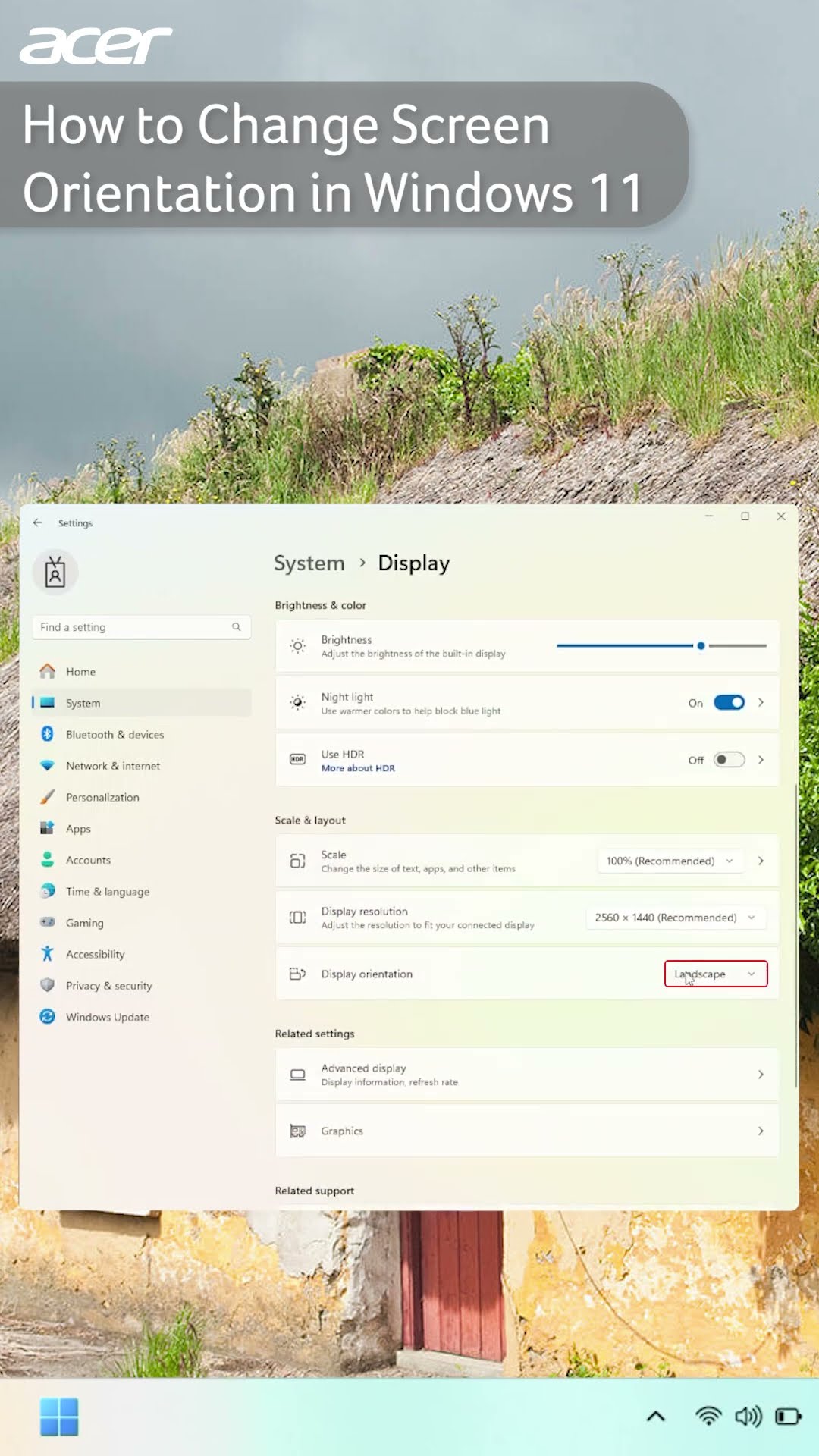The width and height of the screenshot is (819, 1456).
Task: Click the Brightness sun icon
Action: click(x=298, y=646)
